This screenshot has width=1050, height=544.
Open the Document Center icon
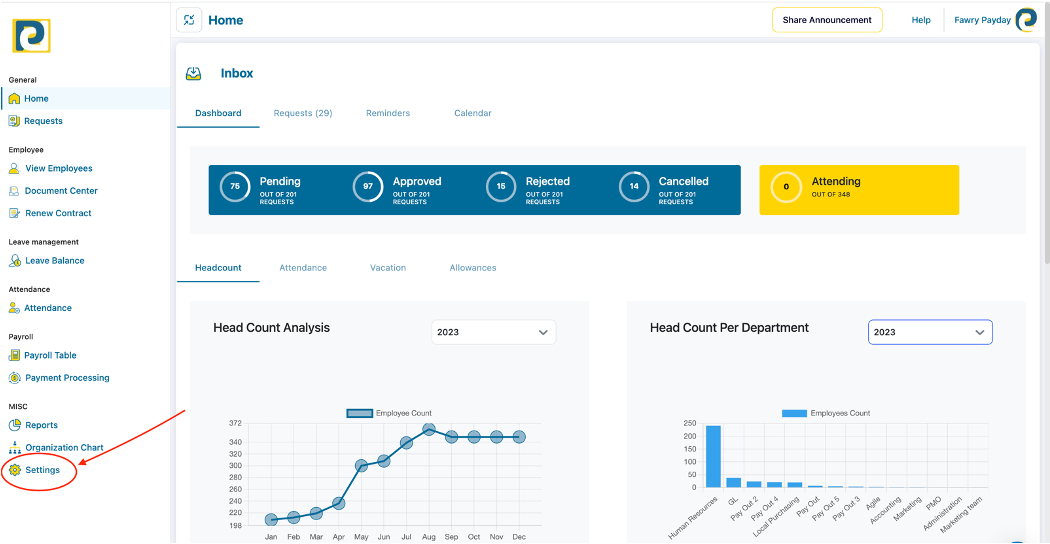coord(15,191)
